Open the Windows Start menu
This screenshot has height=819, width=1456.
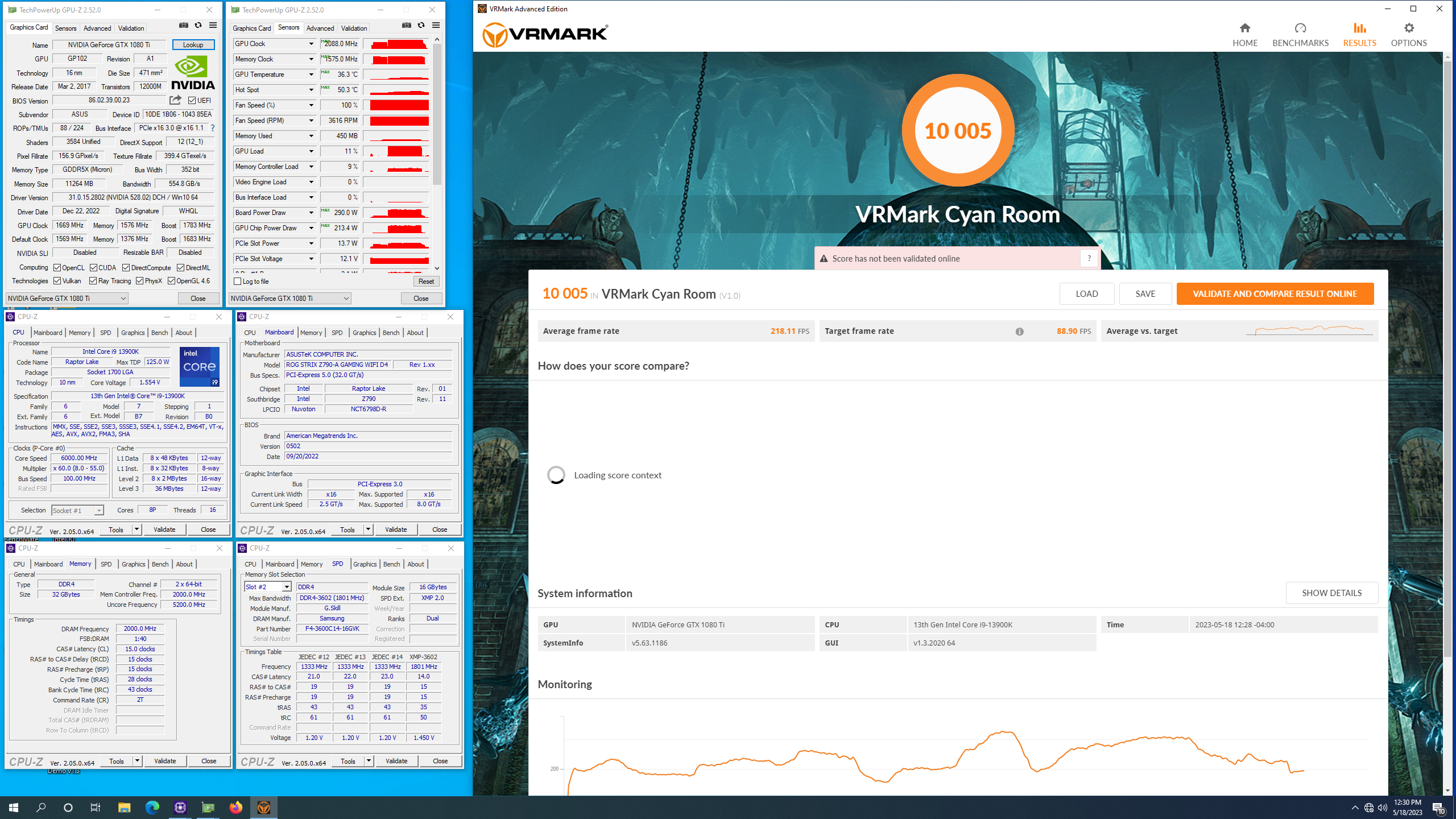click(x=14, y=807)
